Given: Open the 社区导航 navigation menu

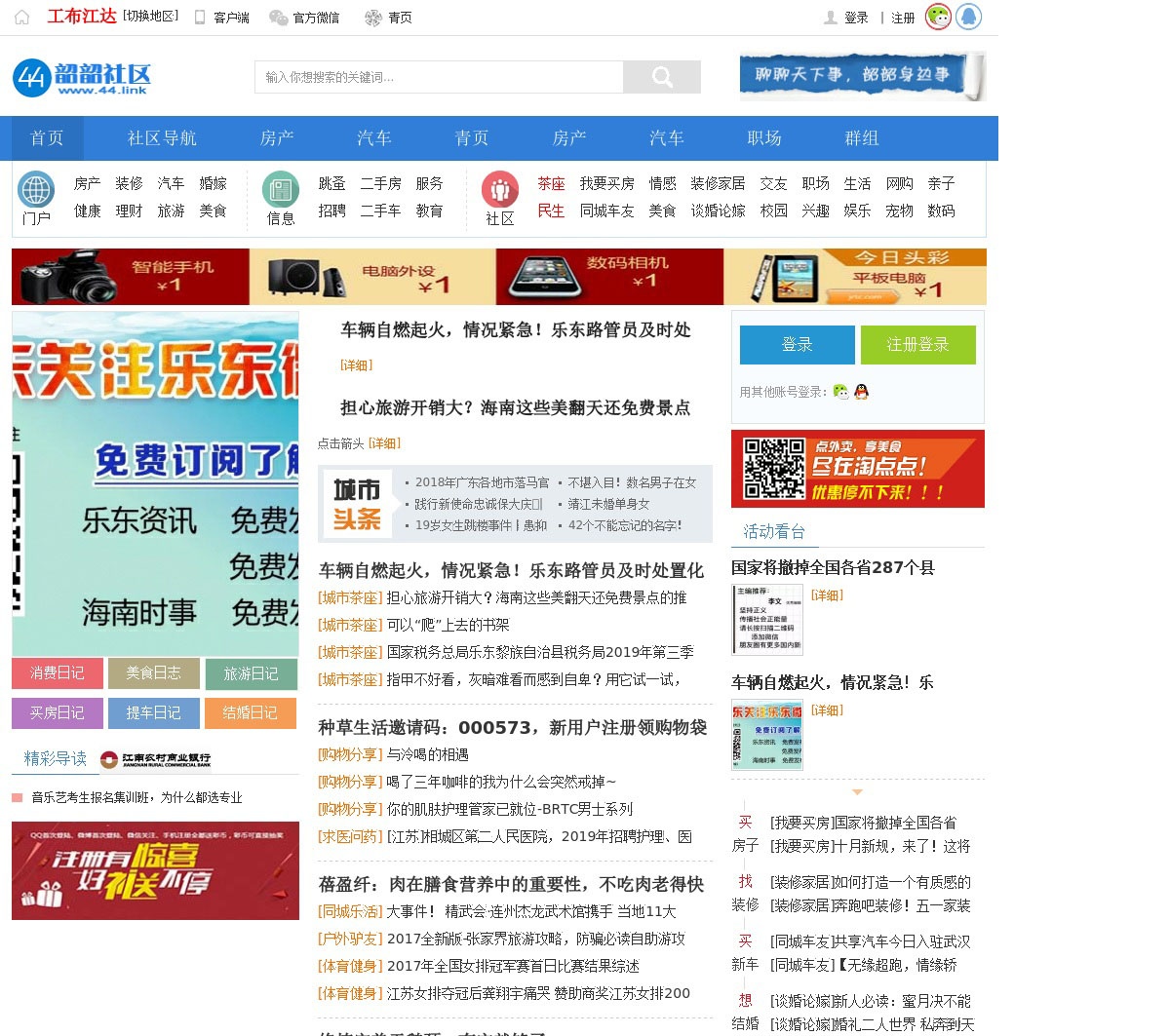Looking at the screenshot, I should 162,138.
